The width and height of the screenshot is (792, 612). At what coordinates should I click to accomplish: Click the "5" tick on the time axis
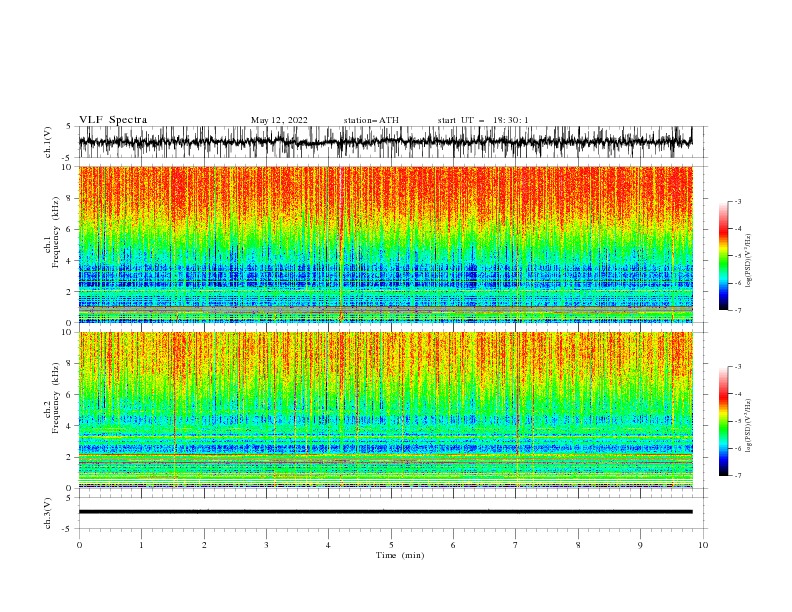point(391,545)
